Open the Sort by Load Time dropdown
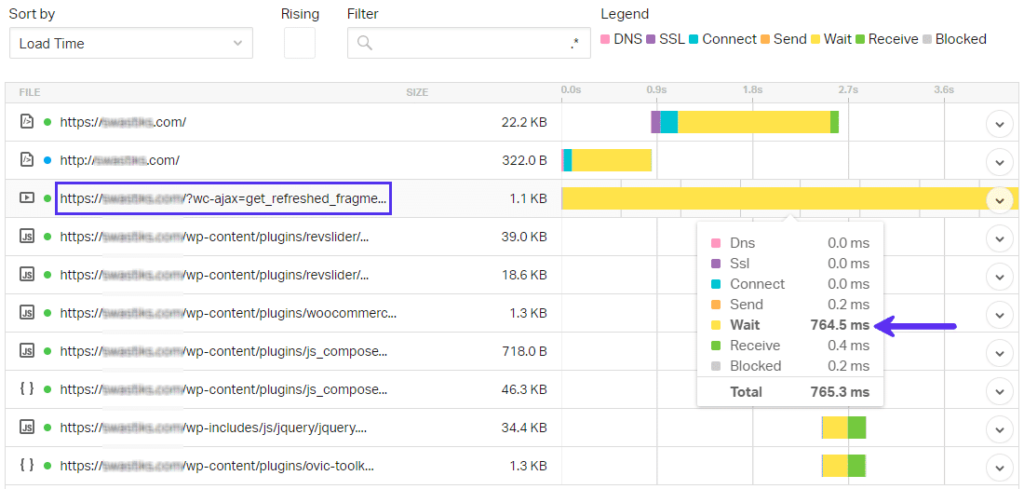This screenshot has width=1024, height=489. (130, 43)
